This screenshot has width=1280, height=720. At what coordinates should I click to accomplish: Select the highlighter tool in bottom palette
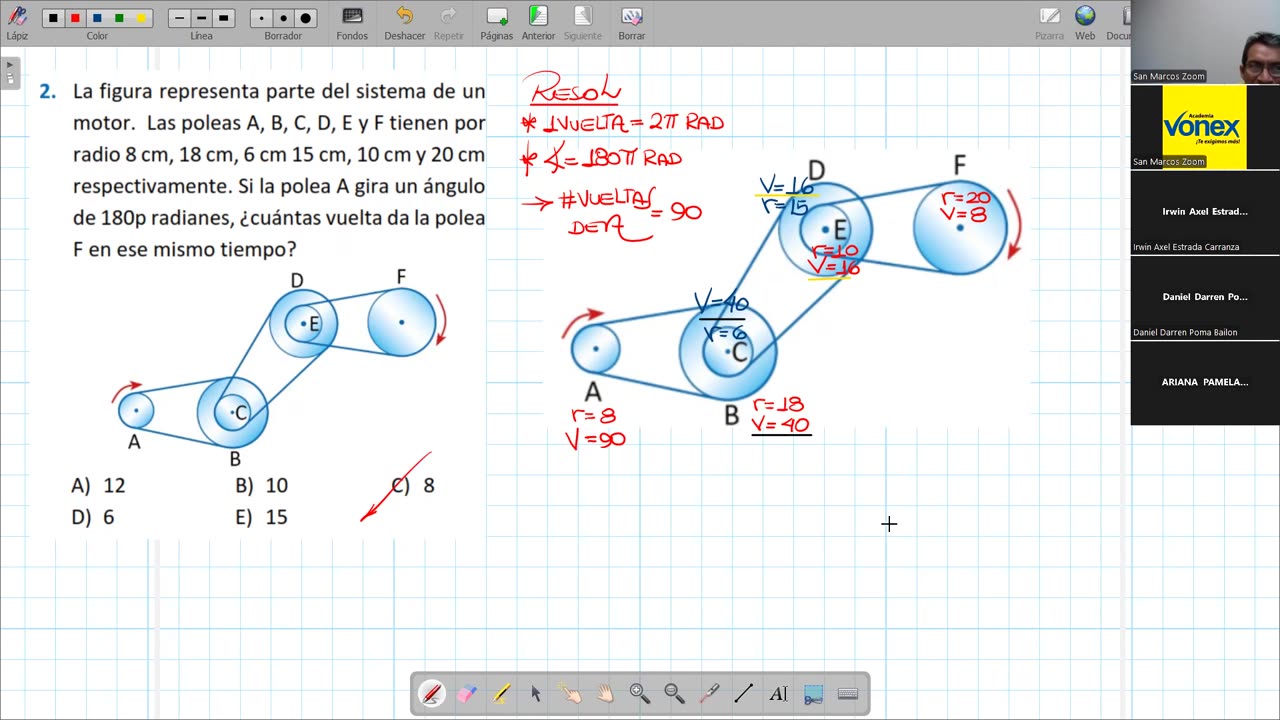coord(501,693)
